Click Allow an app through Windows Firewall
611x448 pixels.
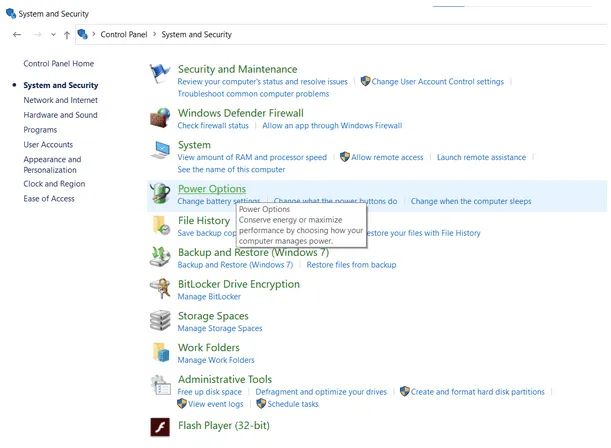(x=332, y=126)
